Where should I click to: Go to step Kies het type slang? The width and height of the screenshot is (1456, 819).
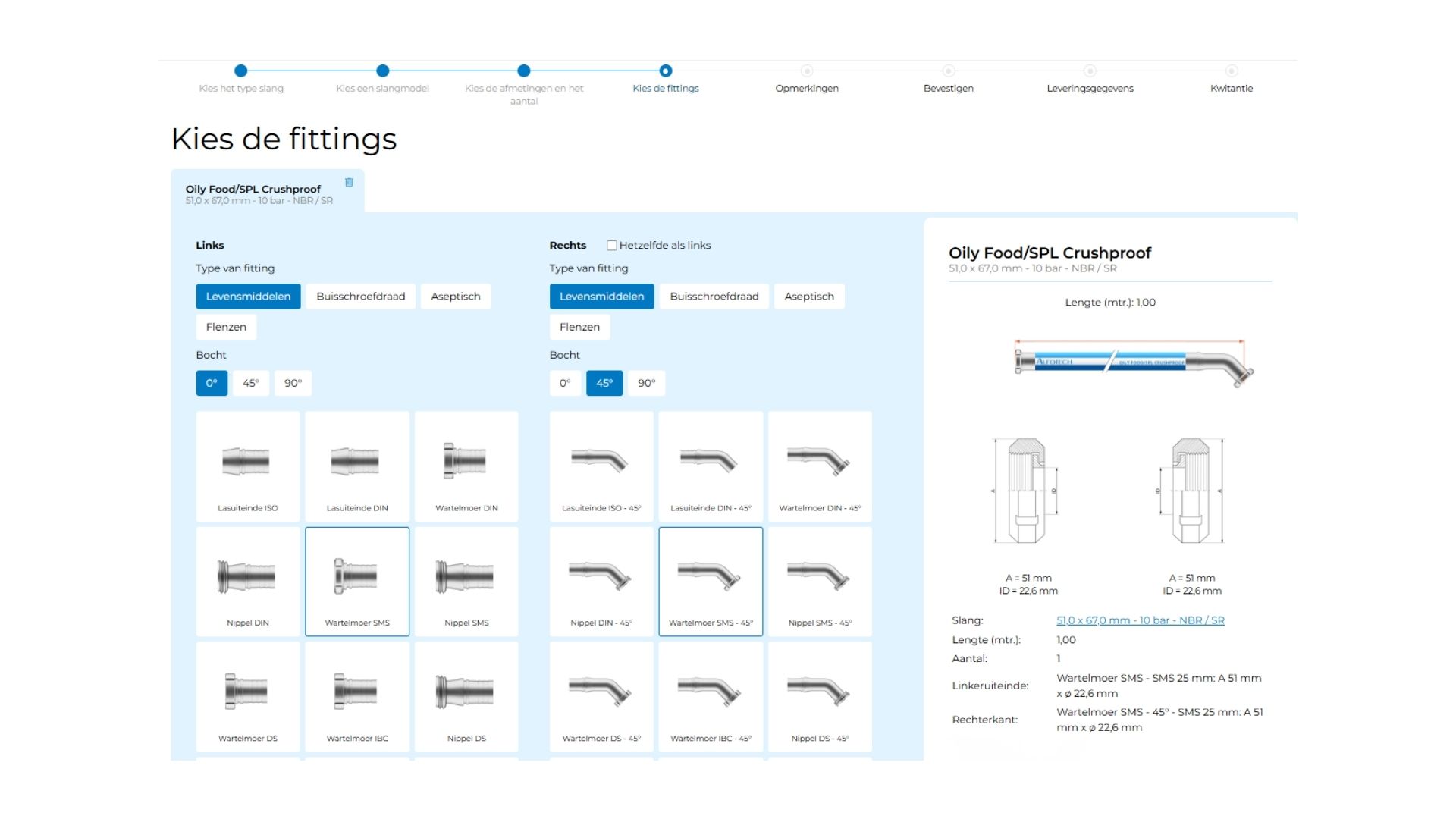coord(241,79)
